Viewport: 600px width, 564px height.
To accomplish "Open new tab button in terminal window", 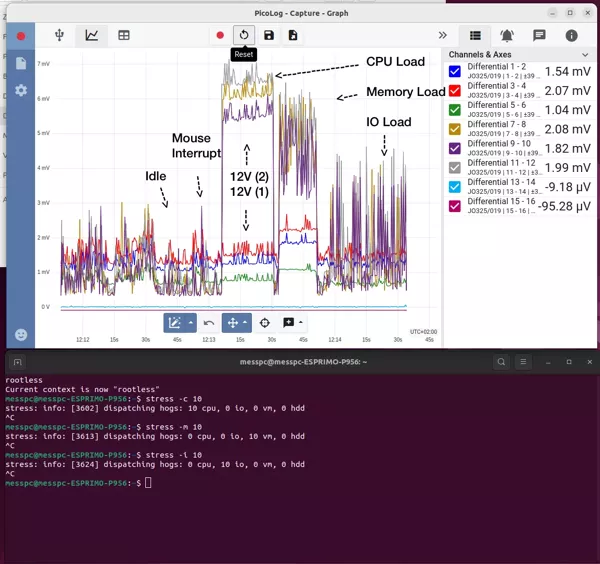I will pos(18,362).
